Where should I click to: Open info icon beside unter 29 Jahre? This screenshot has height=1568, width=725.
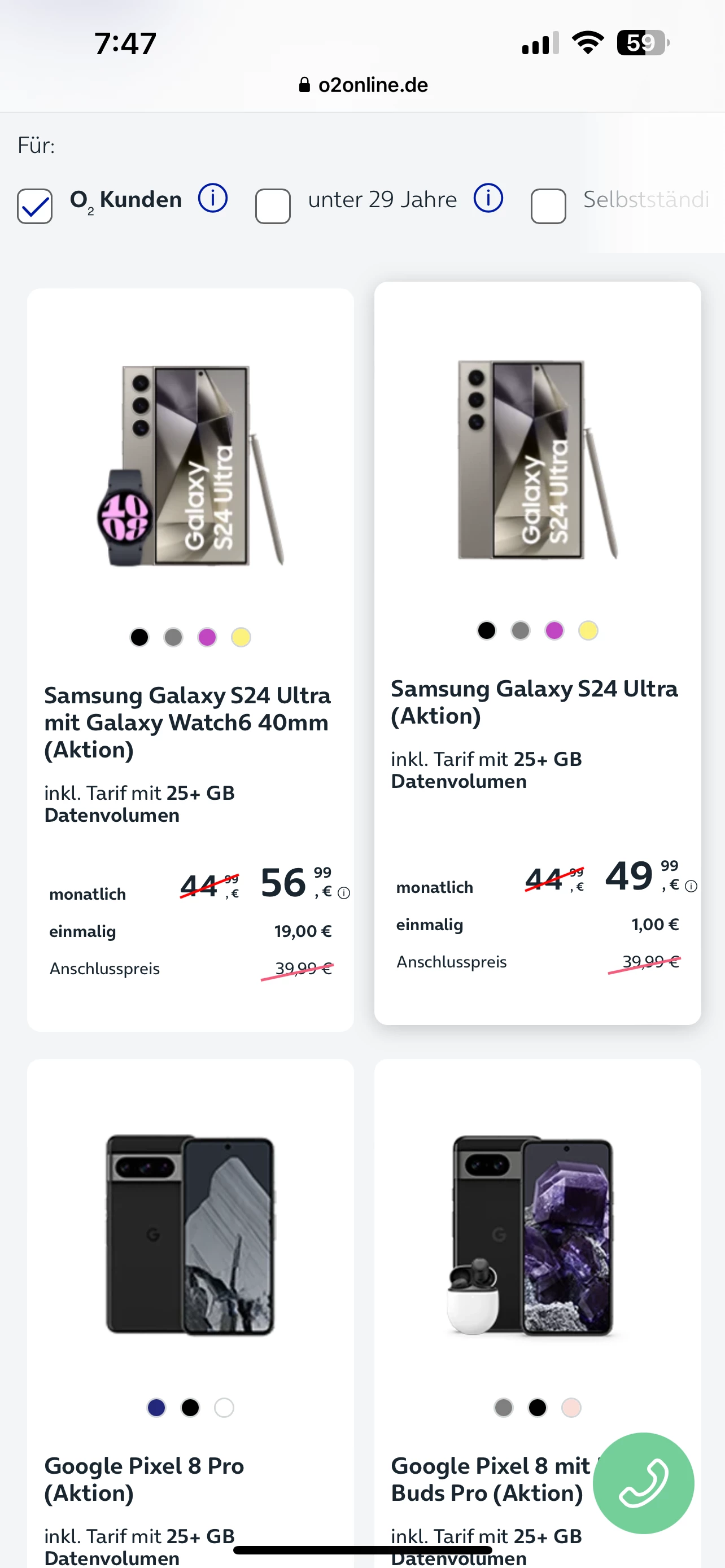(488, 199)
